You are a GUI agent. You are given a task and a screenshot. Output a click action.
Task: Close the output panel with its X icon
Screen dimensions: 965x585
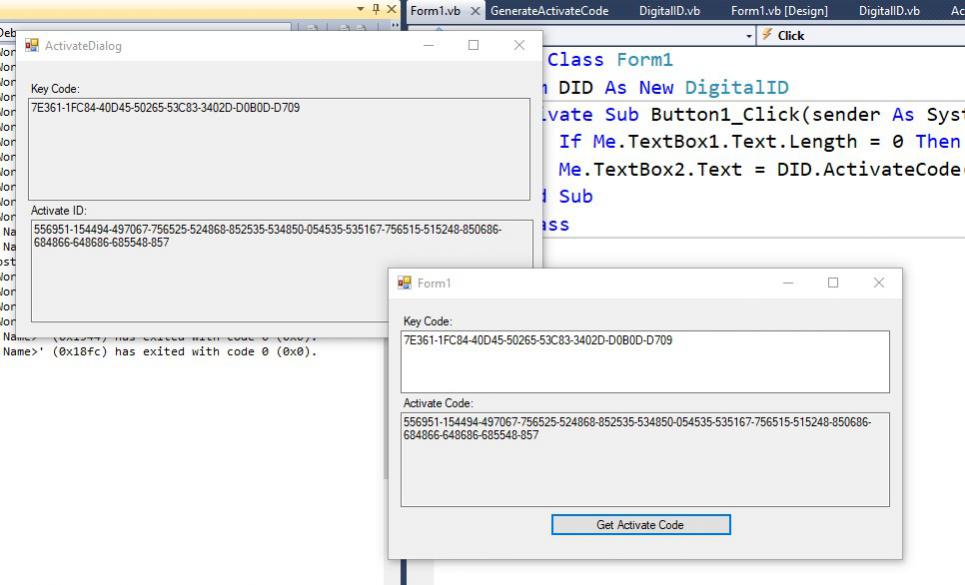point(391,9)
